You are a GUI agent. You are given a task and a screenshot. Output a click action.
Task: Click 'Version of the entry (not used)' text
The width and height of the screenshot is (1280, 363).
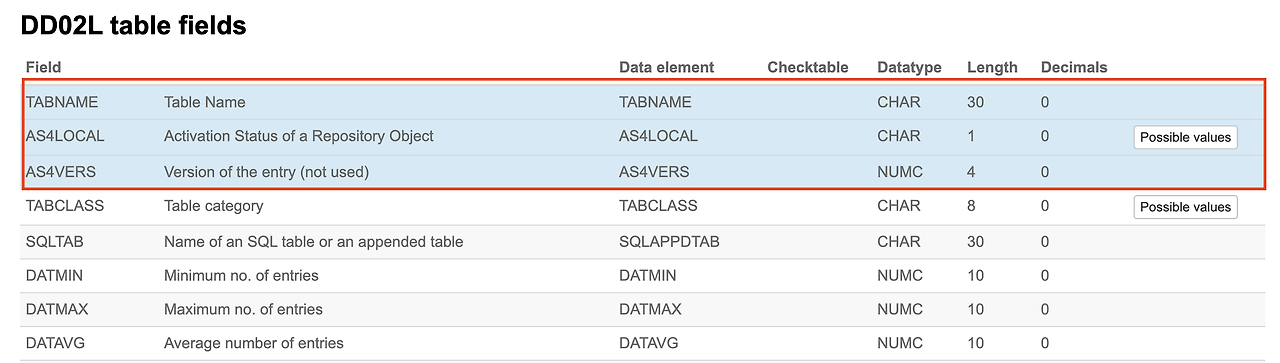click(267, 172)
